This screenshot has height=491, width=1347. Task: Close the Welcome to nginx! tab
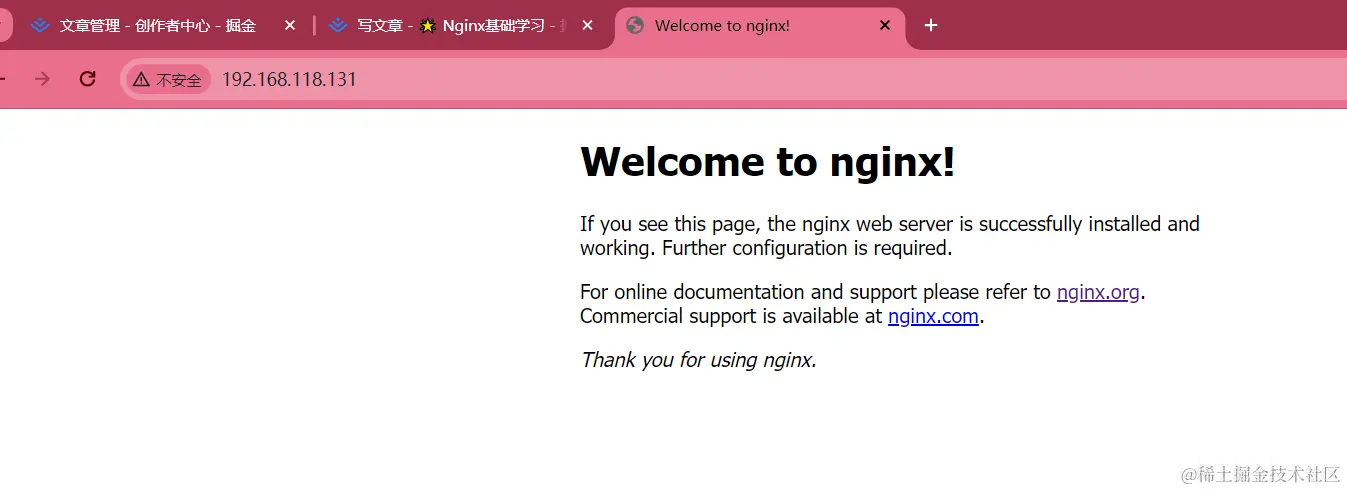pos(885,26)
